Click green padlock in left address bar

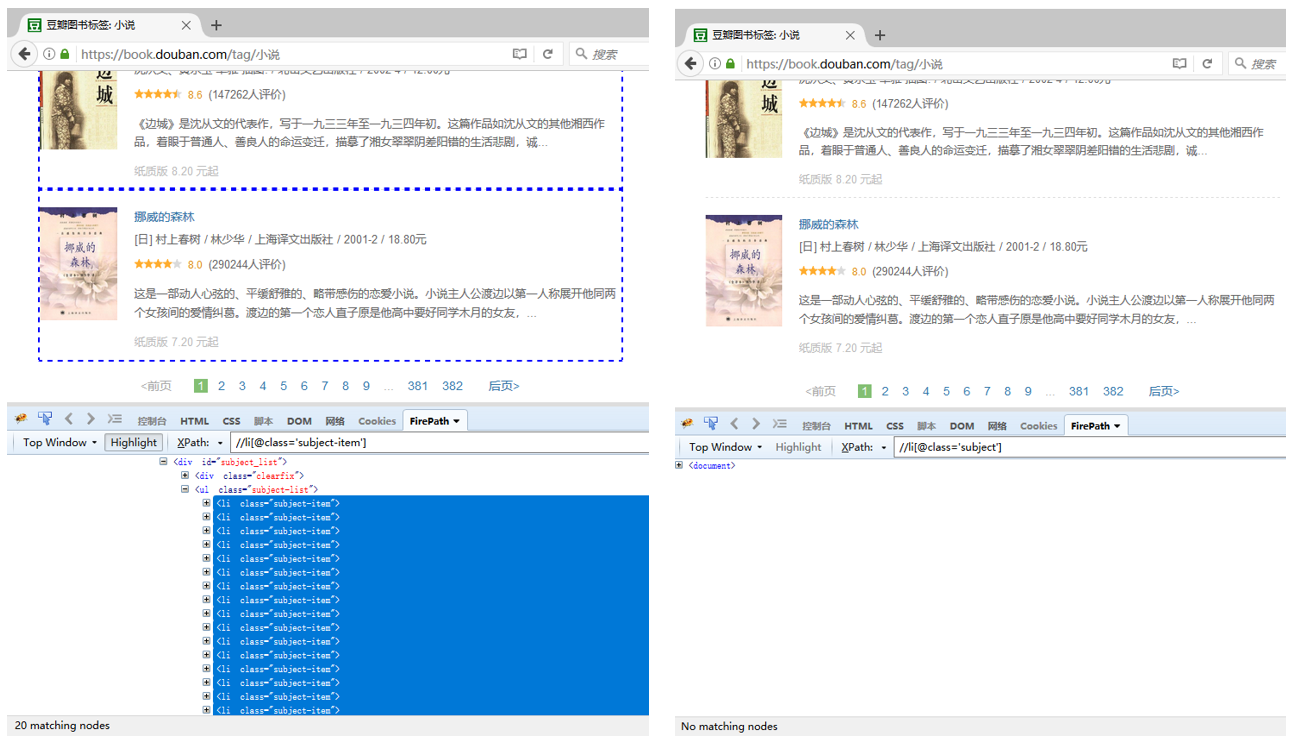pos(65,54)
